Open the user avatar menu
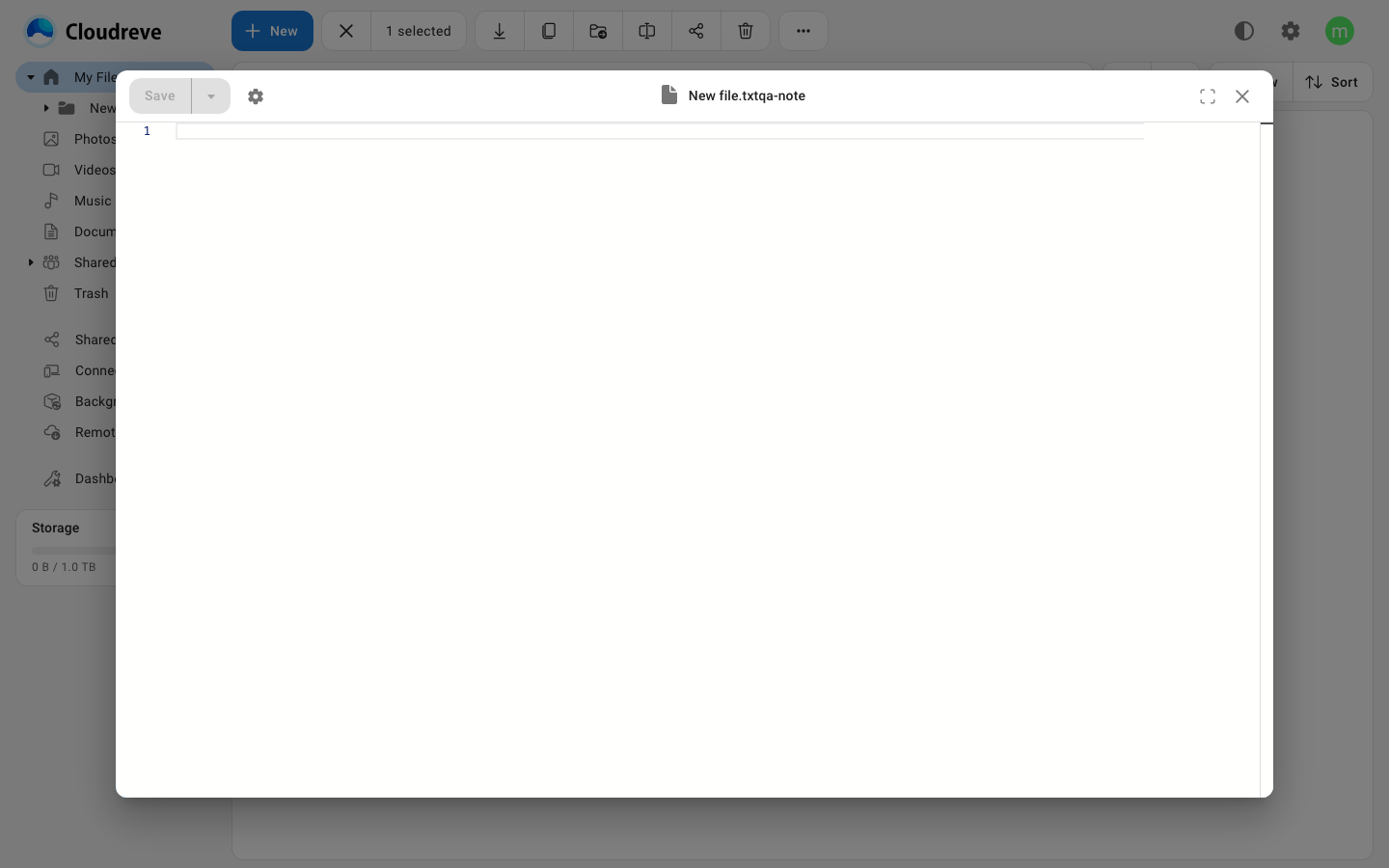Screen dimensions: 1389x868 pos(1340,31)
